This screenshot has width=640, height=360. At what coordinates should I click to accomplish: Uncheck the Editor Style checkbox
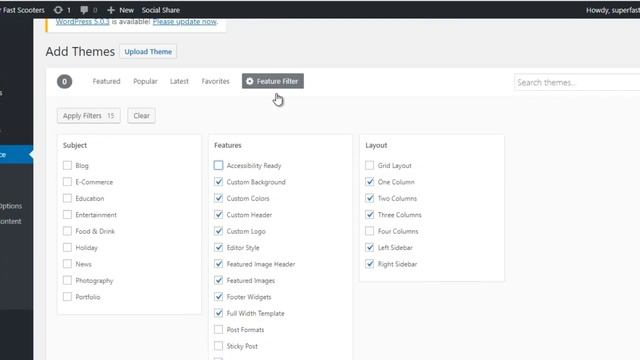tap(218, 247)
